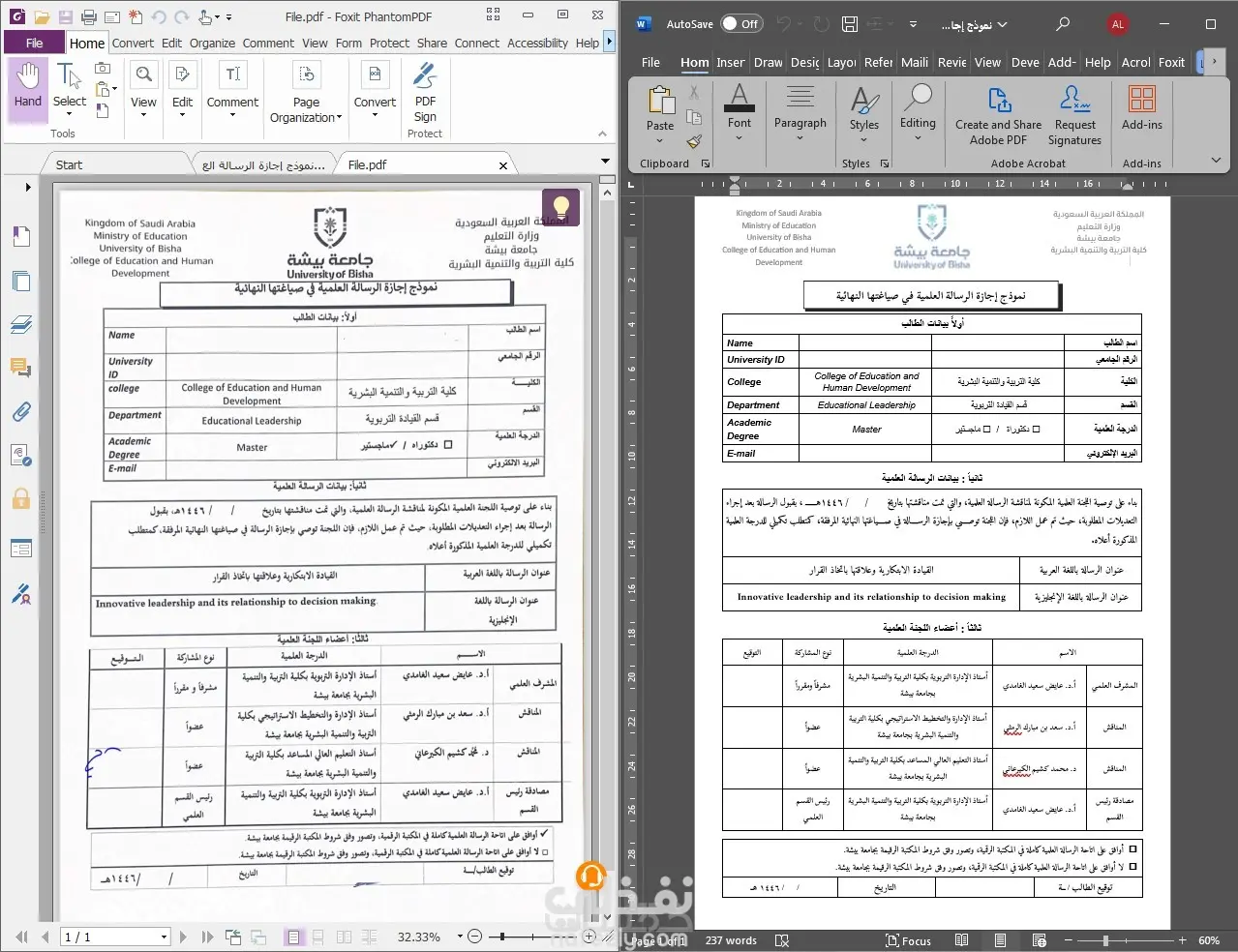Open the Security lock panel in Foxit sidebar

21,499
